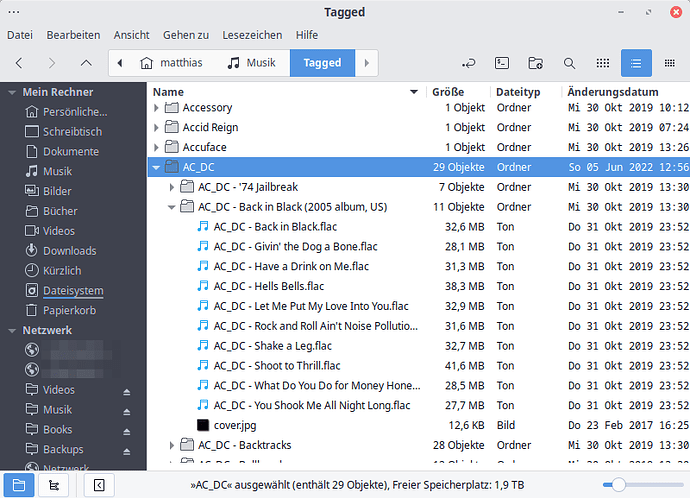
Task: Create a new folder via toolbar
Action: point(536,63)
